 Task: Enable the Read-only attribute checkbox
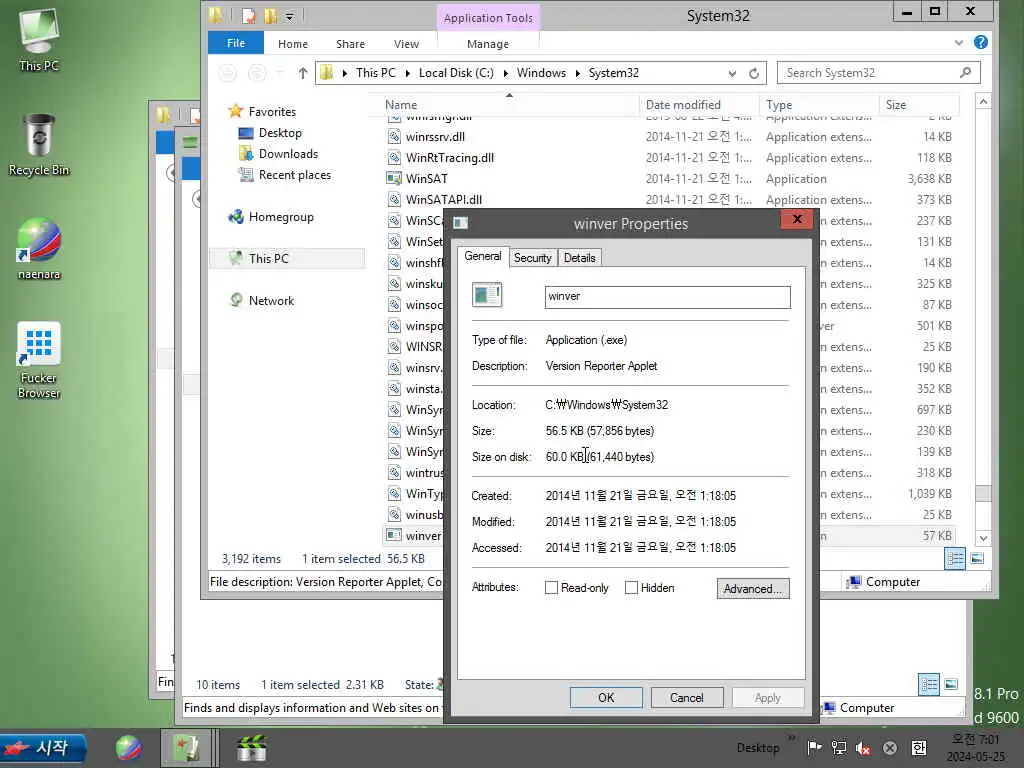click(551, 588)
